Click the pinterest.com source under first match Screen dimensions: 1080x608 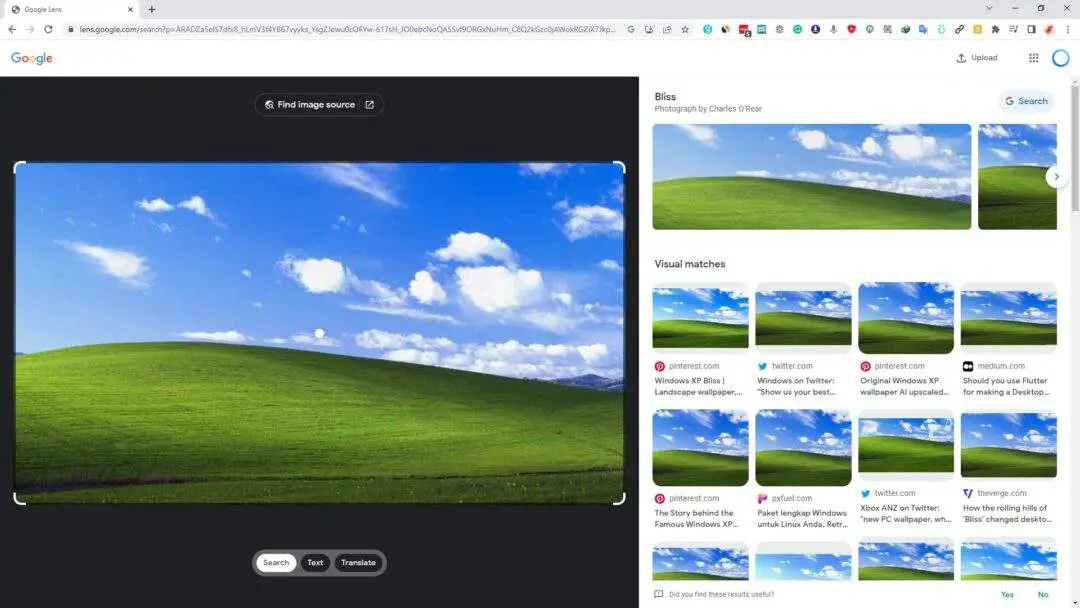694,366
